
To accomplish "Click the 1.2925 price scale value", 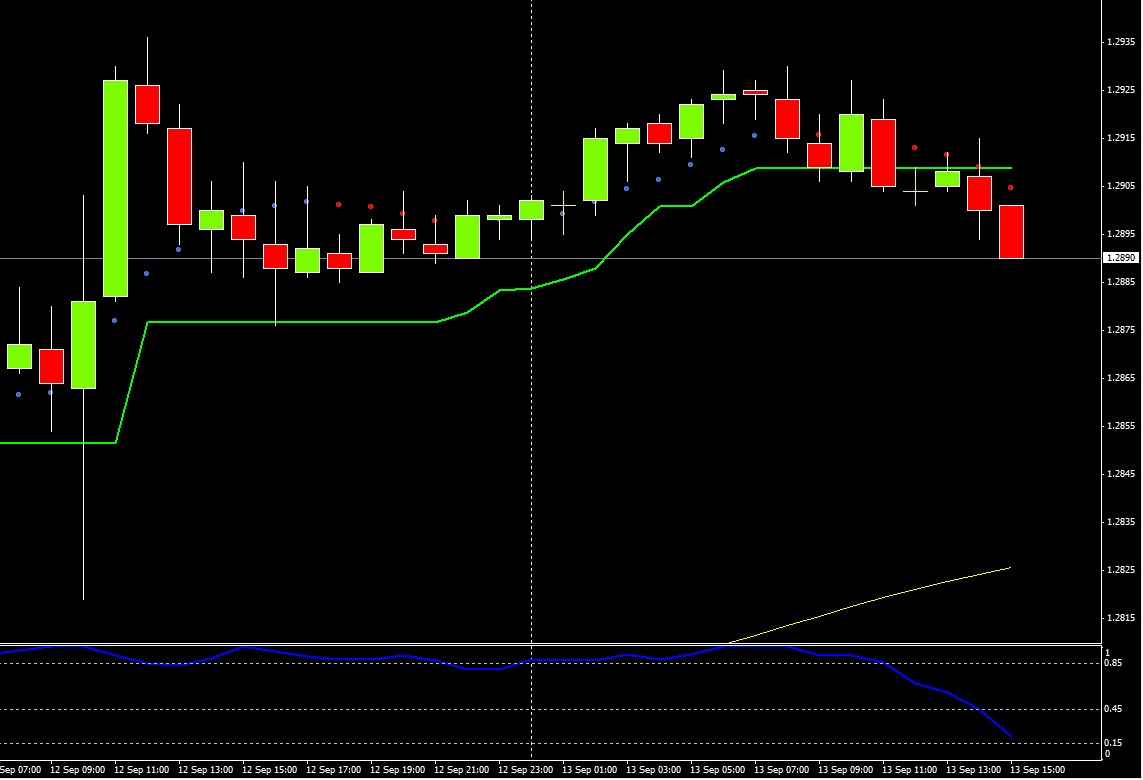I will coord(1120,90).
